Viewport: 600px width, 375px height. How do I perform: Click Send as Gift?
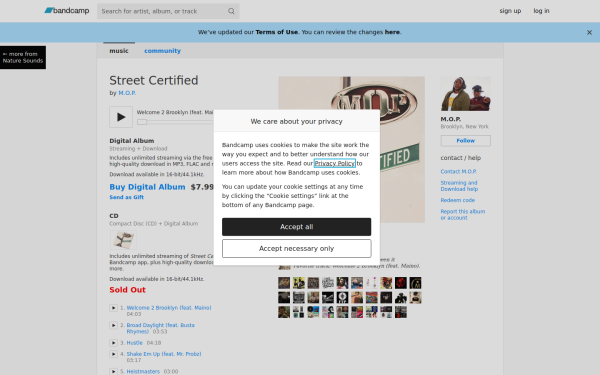(127, 197)
